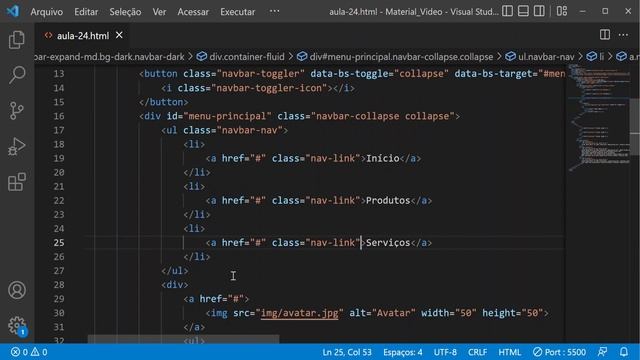Image resolution: width=640 pixels, height=360 pixels.
Task: Open the Customize Layout control
Action: point(562,11)
